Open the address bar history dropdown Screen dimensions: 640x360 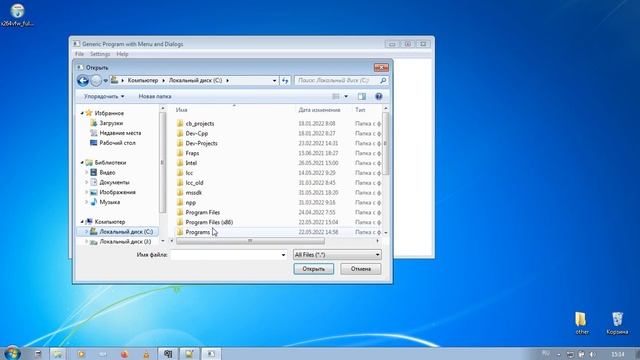coord(274,80)
